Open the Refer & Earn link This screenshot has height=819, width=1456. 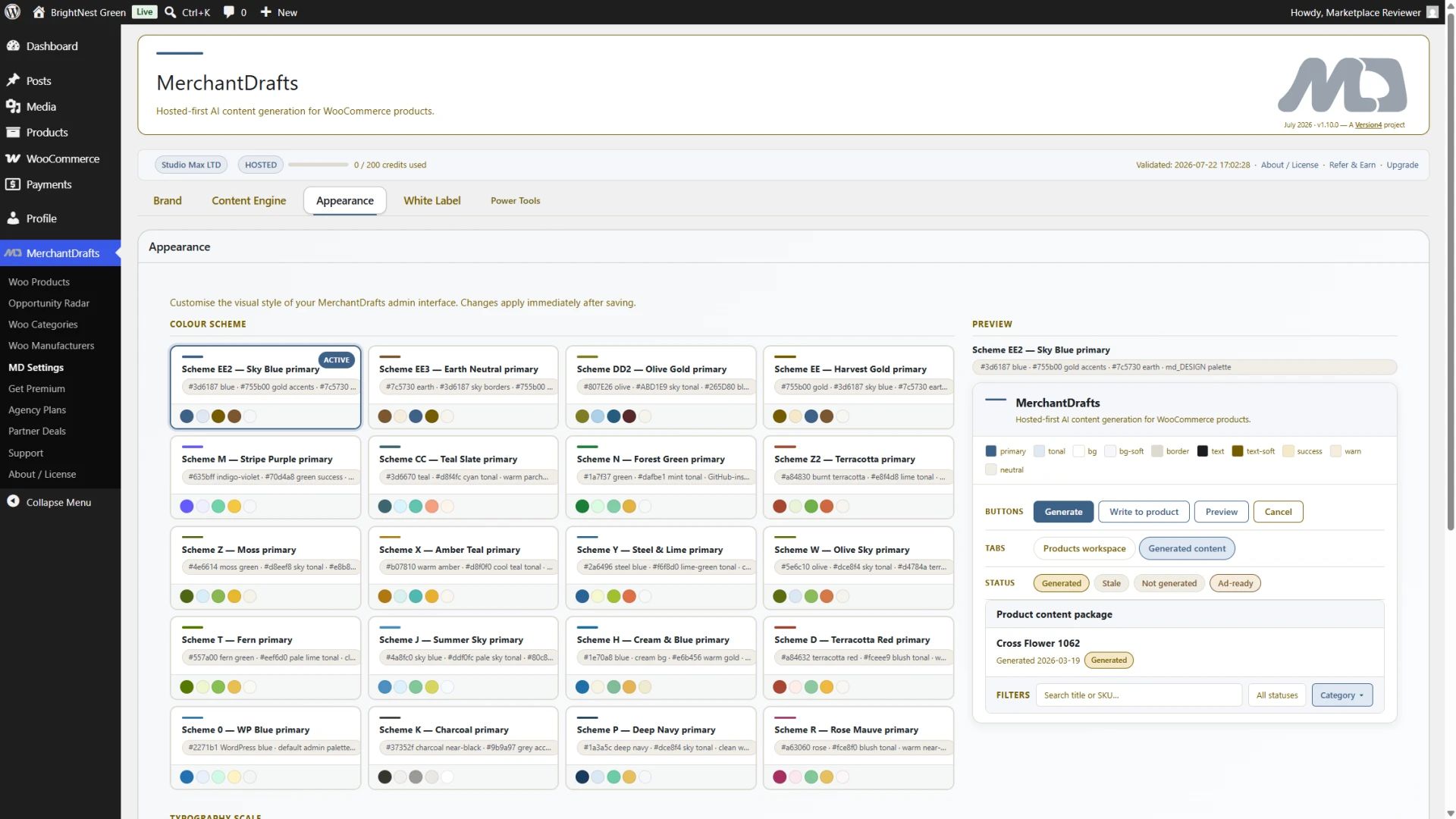tap(1352, 165)
